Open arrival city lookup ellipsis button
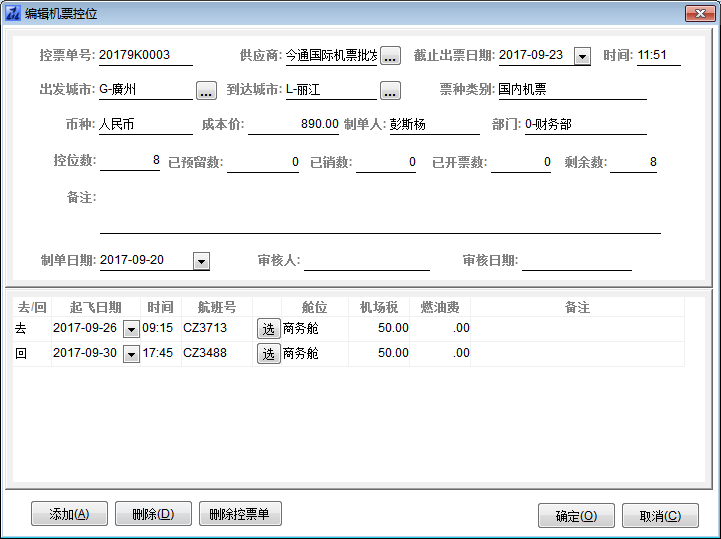The width and height of the screenshot is (721, 539). (391, 91)
